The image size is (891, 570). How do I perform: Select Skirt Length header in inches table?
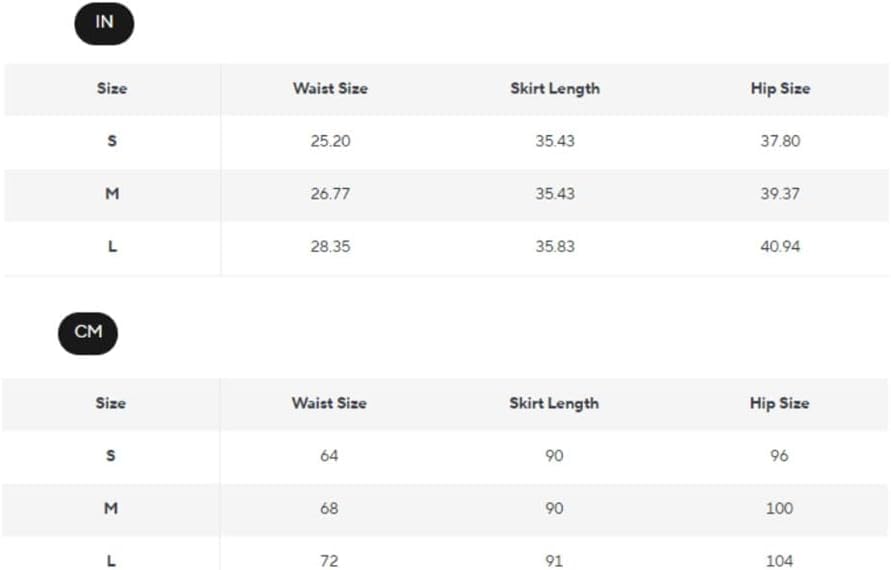click(x=555, y=88)
